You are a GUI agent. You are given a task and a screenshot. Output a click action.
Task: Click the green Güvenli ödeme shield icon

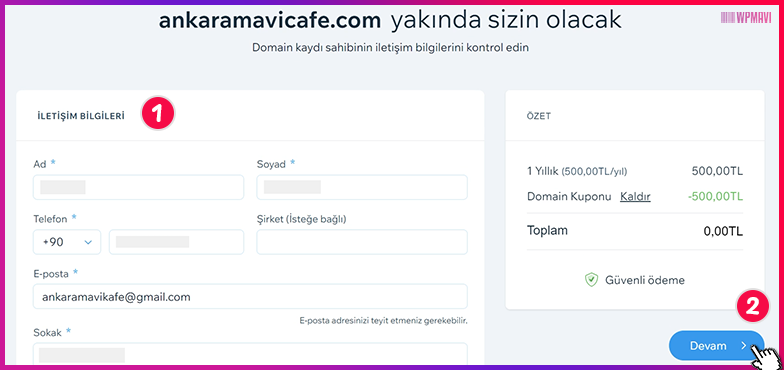click(592, 280)
